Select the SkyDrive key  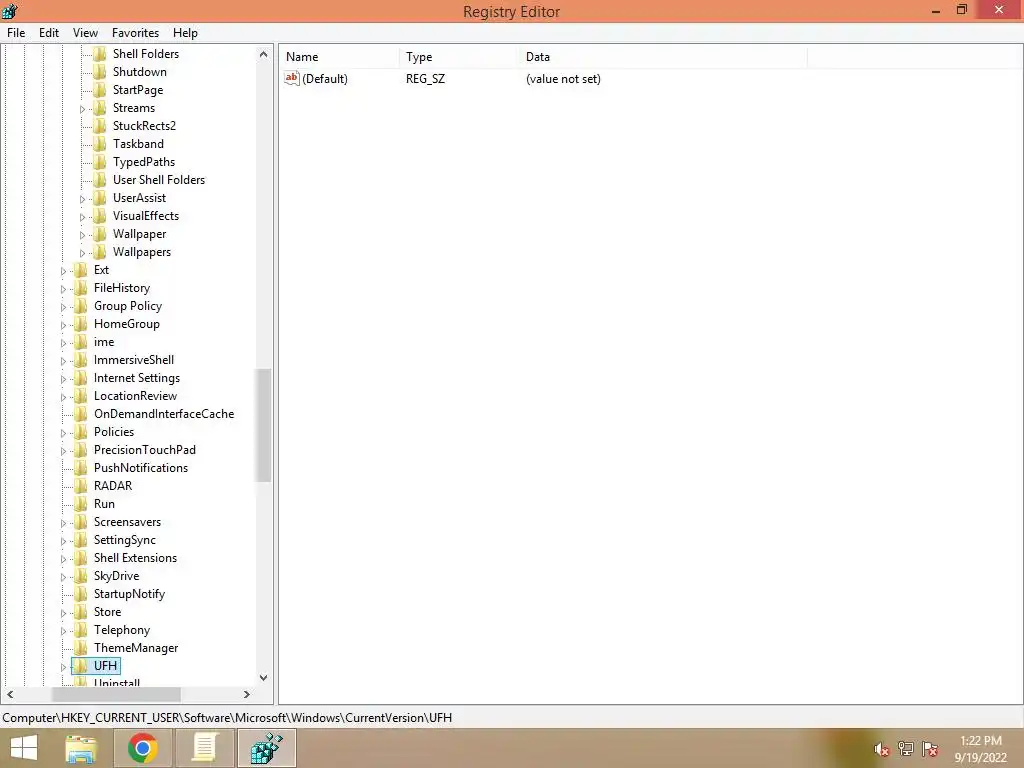coord(116,576)
